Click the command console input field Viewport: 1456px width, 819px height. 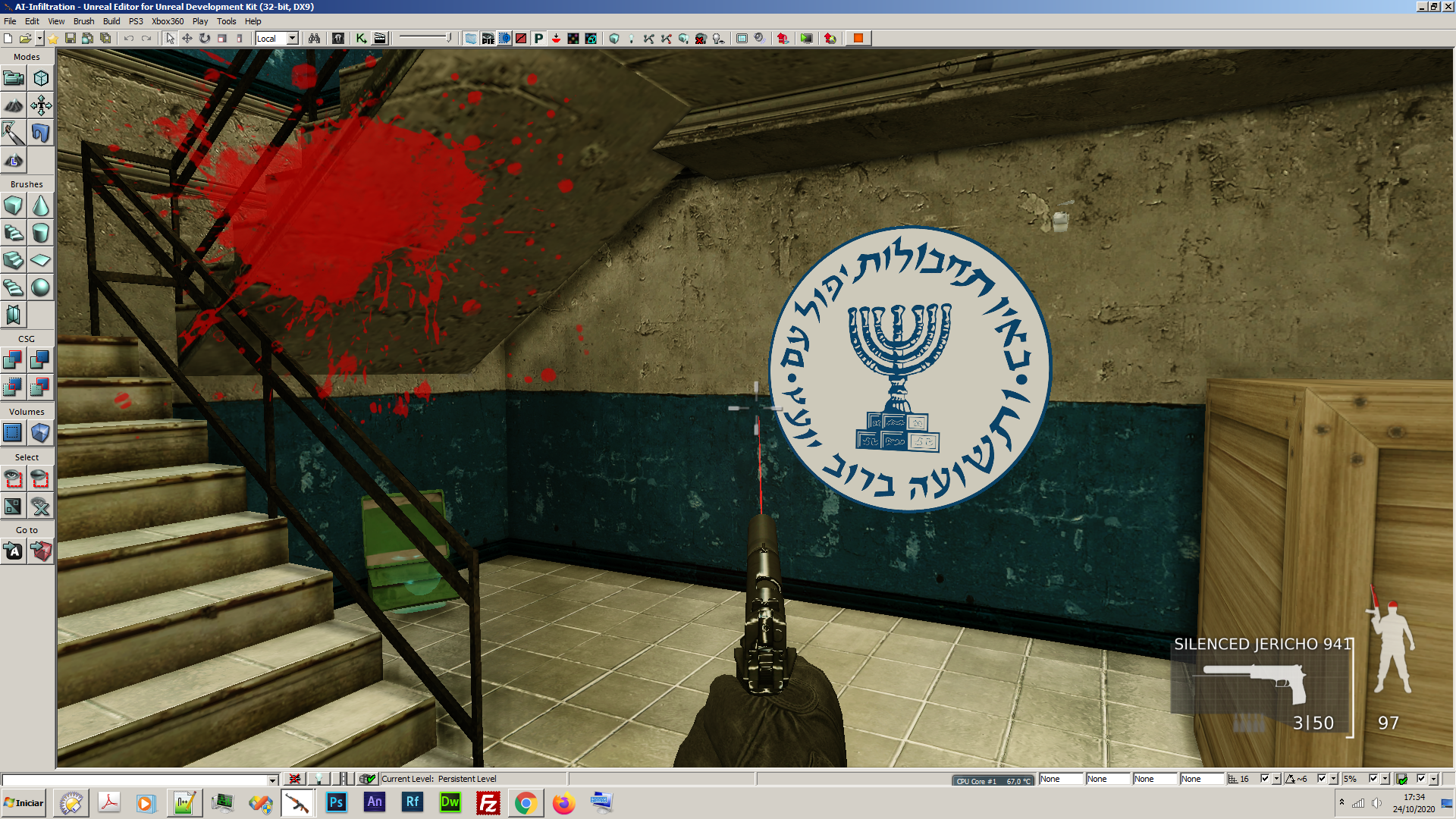coord(135,780)
